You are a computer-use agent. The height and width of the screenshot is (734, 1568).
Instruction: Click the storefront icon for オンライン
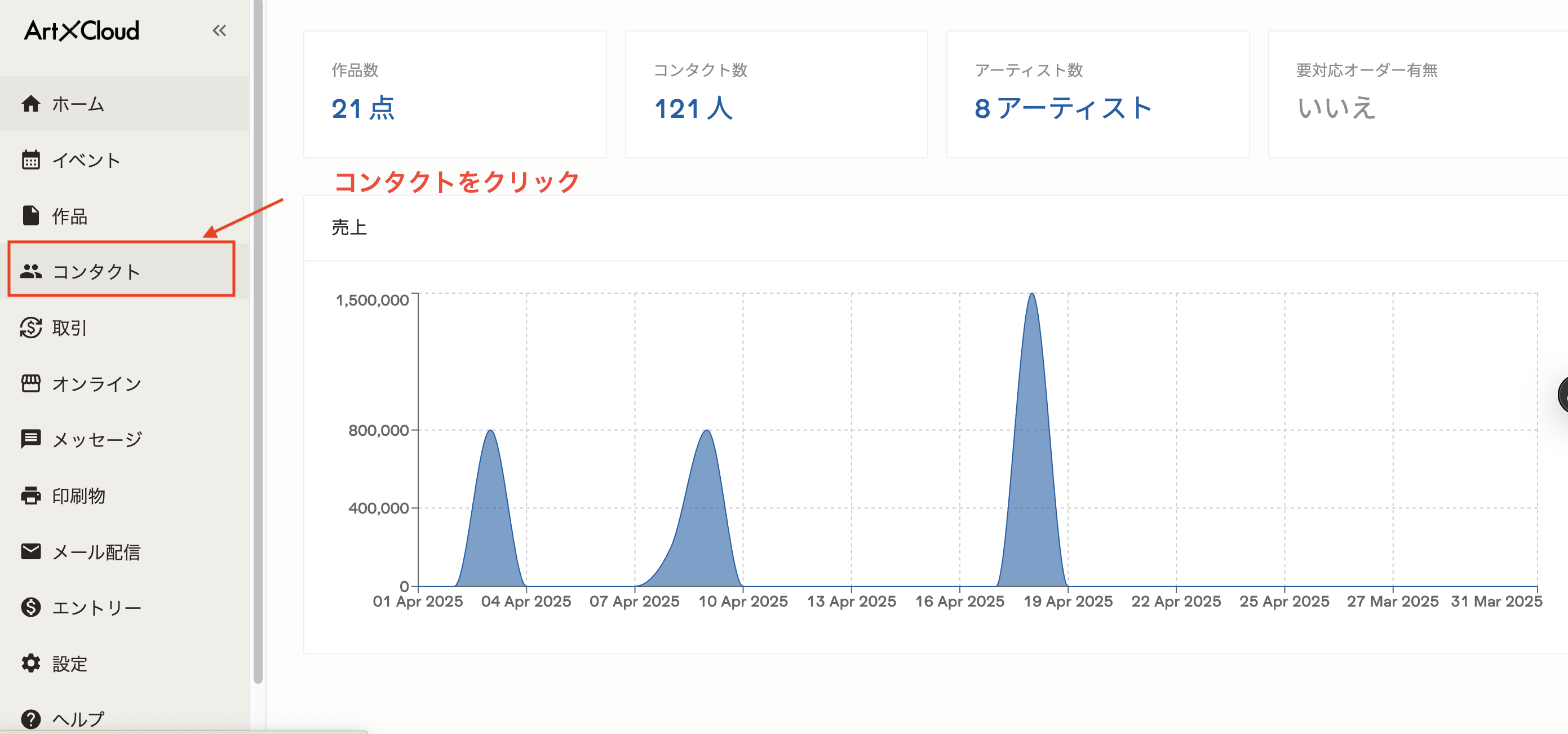pos(31,383)
